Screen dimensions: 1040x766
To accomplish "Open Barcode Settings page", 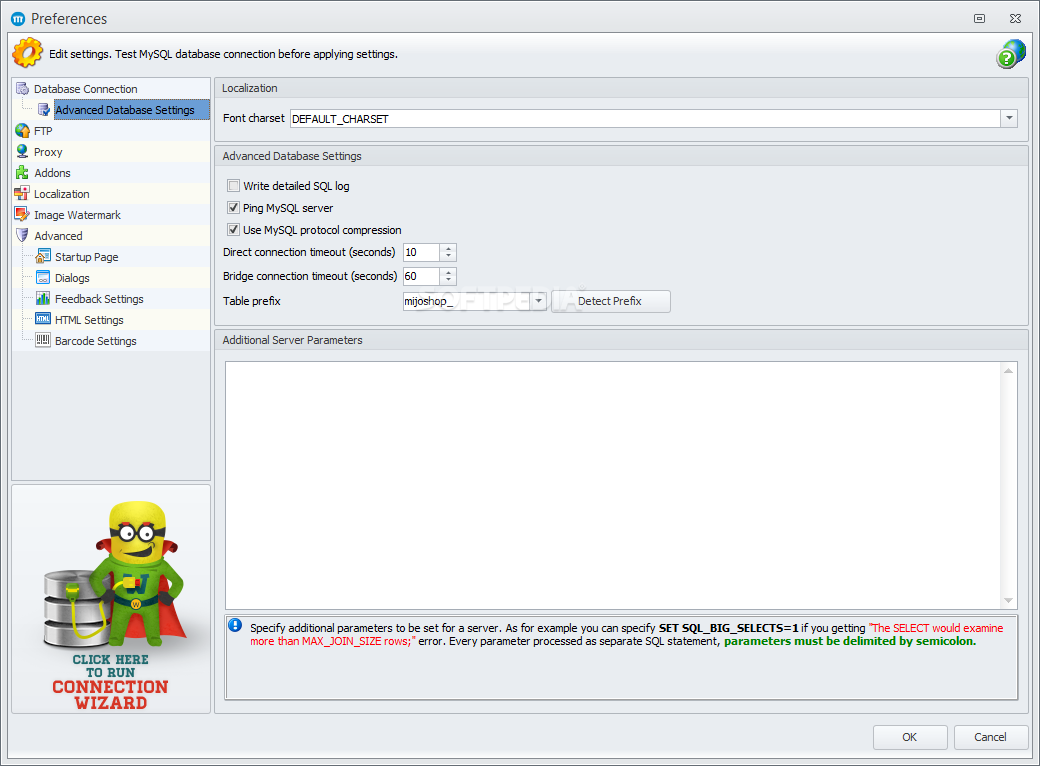I will tap(96, 341).
